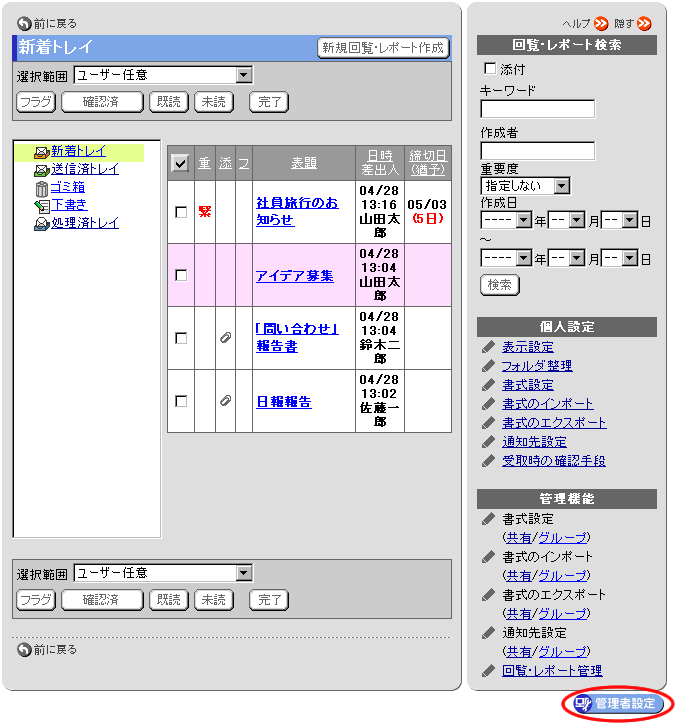Click pencil icon beside フォルダ整理
Image resolution: width=676 pixels, height=723 pixels.
(x=488, y=366)
